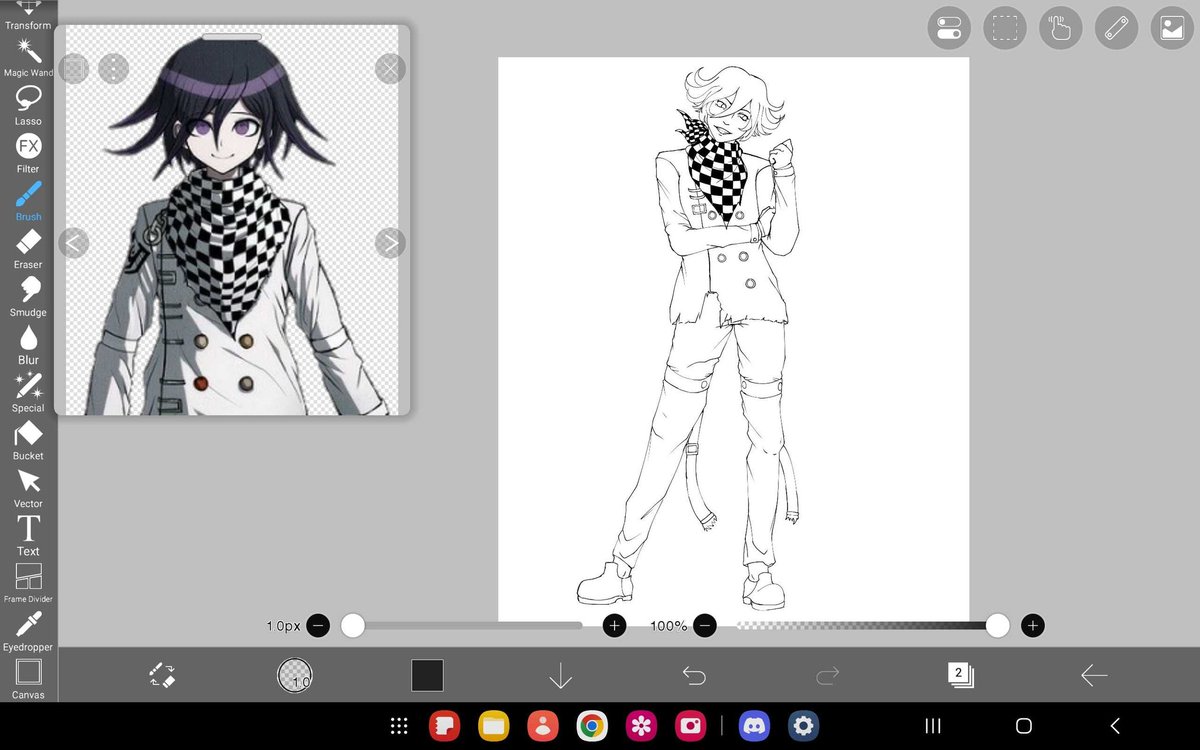Select the Brush tool

28,201
